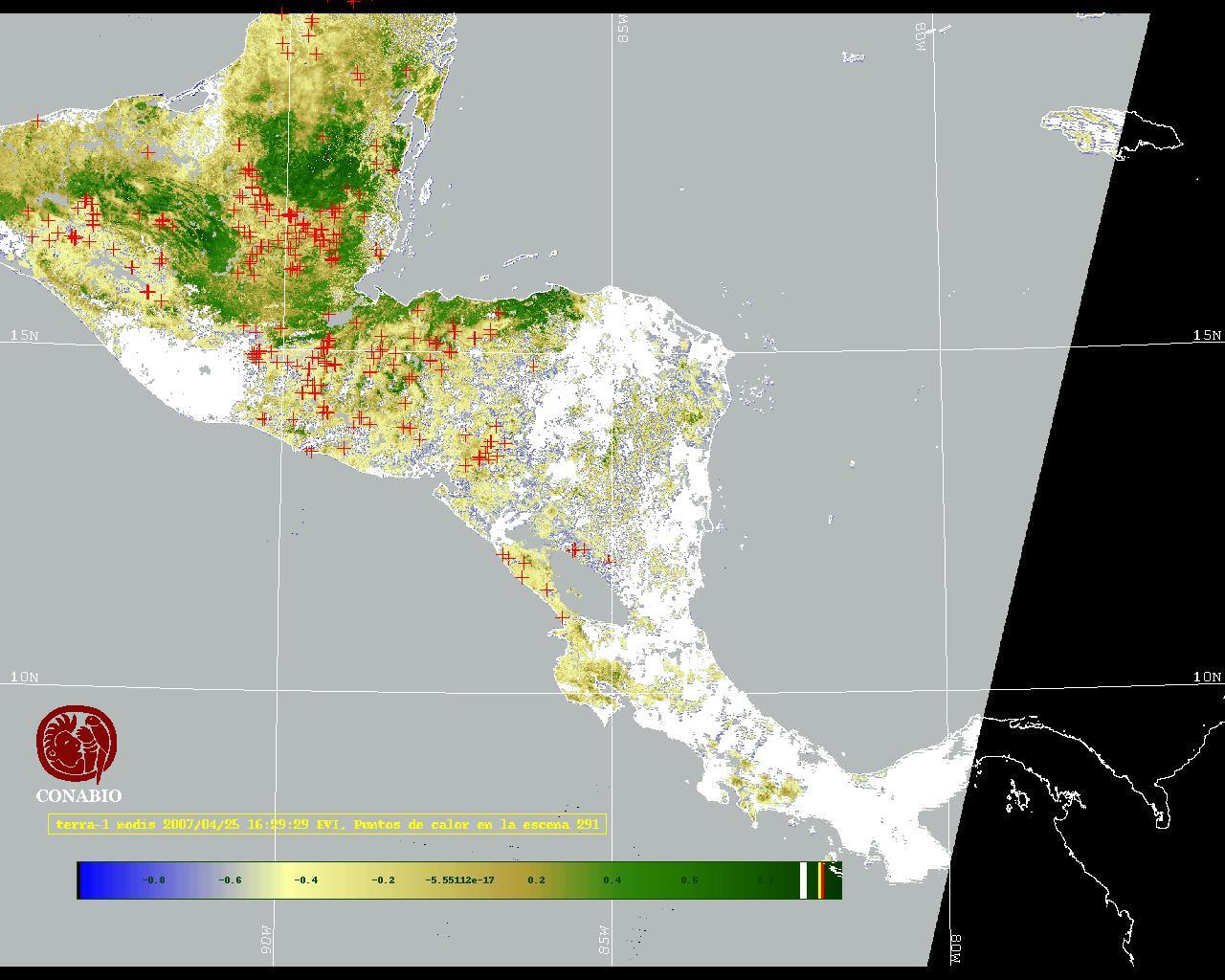Click the white marker band on the color bar
Image resolution: width=1225 pixels, height=980 pixels.
(x=804, y=880)
